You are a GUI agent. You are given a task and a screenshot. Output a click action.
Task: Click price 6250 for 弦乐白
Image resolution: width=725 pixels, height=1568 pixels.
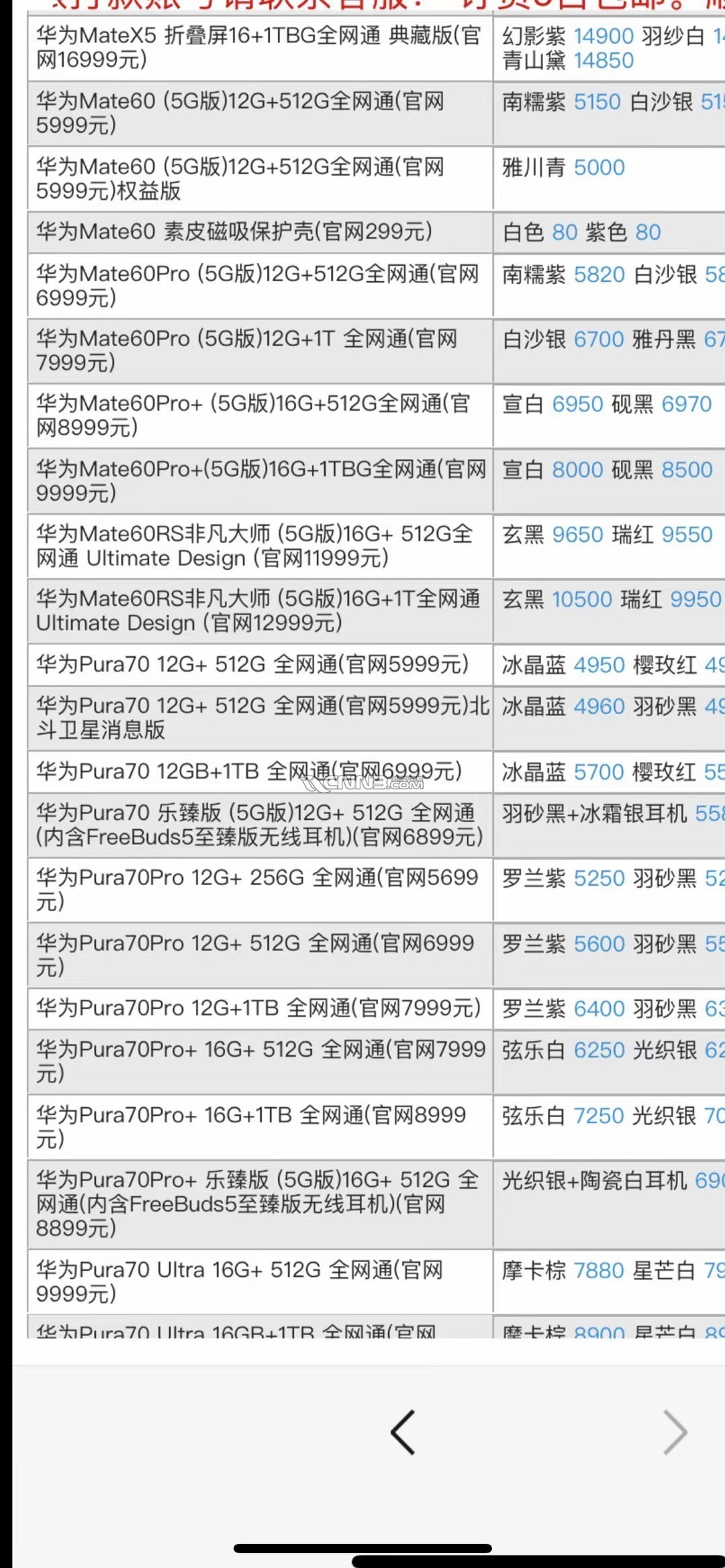click(599, 1051)
